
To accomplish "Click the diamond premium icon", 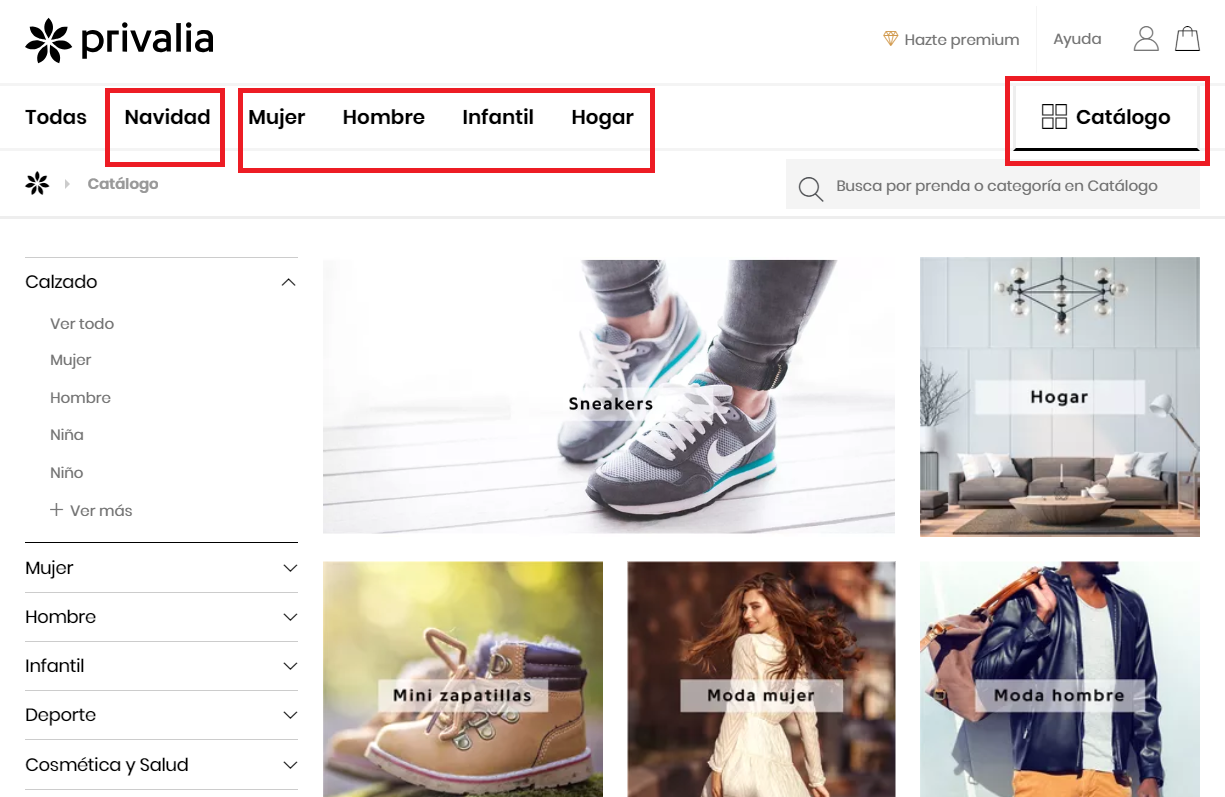I will click(890, 39).
